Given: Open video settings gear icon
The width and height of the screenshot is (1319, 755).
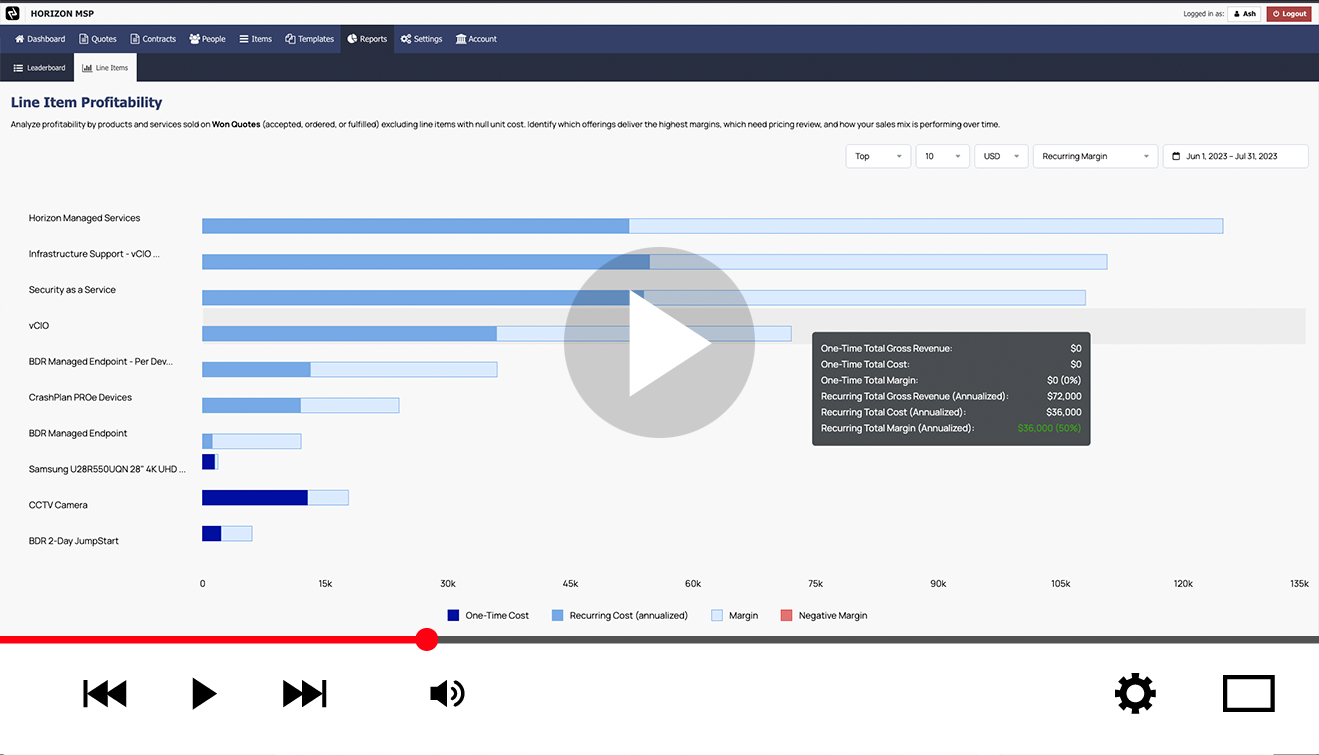Looking at the screenshot, I should [x=1135, y=693].
